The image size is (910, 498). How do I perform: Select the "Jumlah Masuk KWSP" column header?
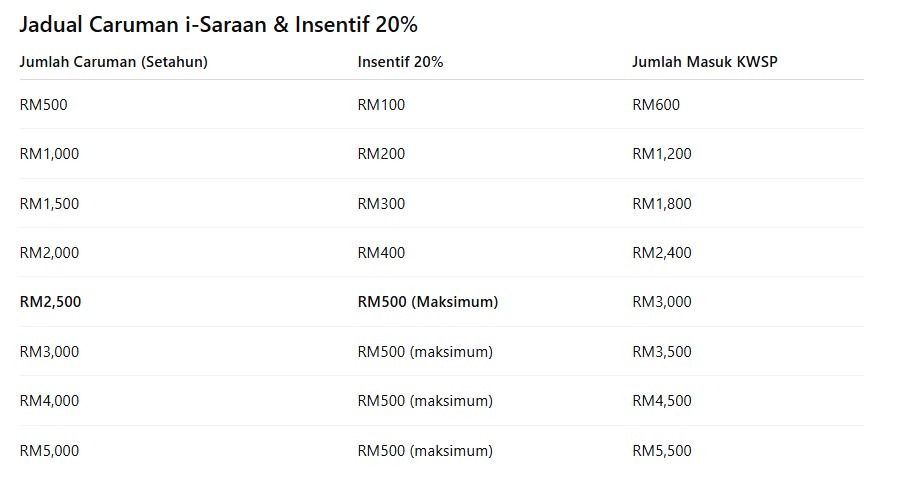pos(704,62)
